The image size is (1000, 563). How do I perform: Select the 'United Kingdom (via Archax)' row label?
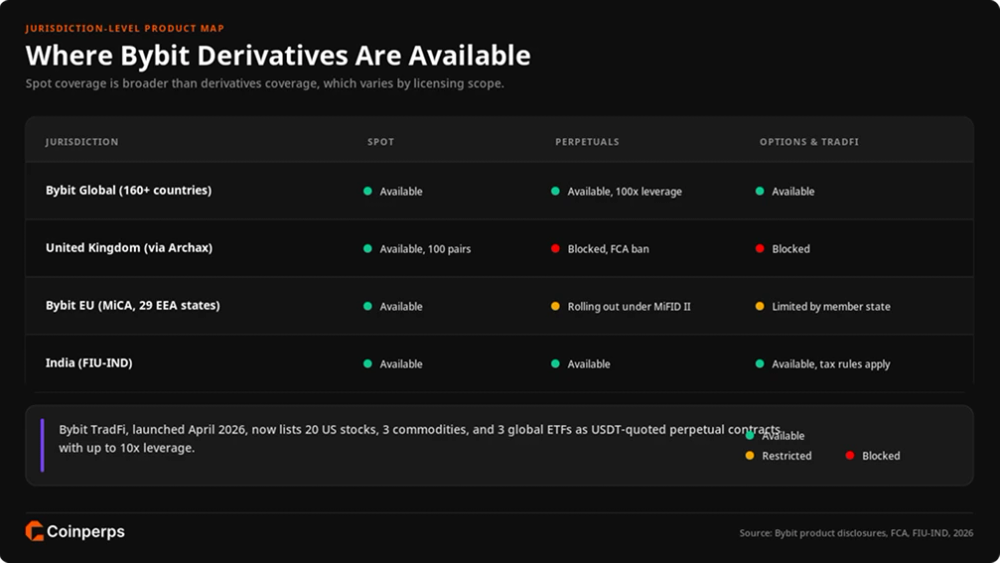click(129, 247)
